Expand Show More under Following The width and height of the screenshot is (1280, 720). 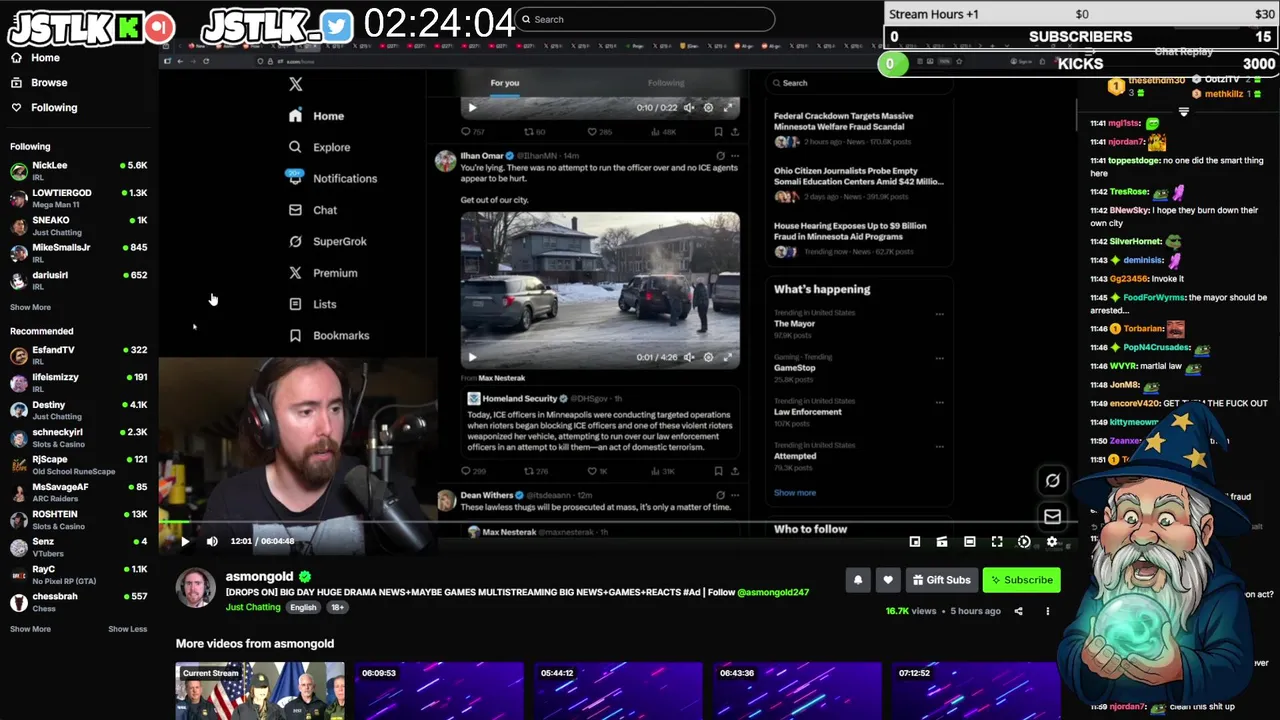point(30,307)
